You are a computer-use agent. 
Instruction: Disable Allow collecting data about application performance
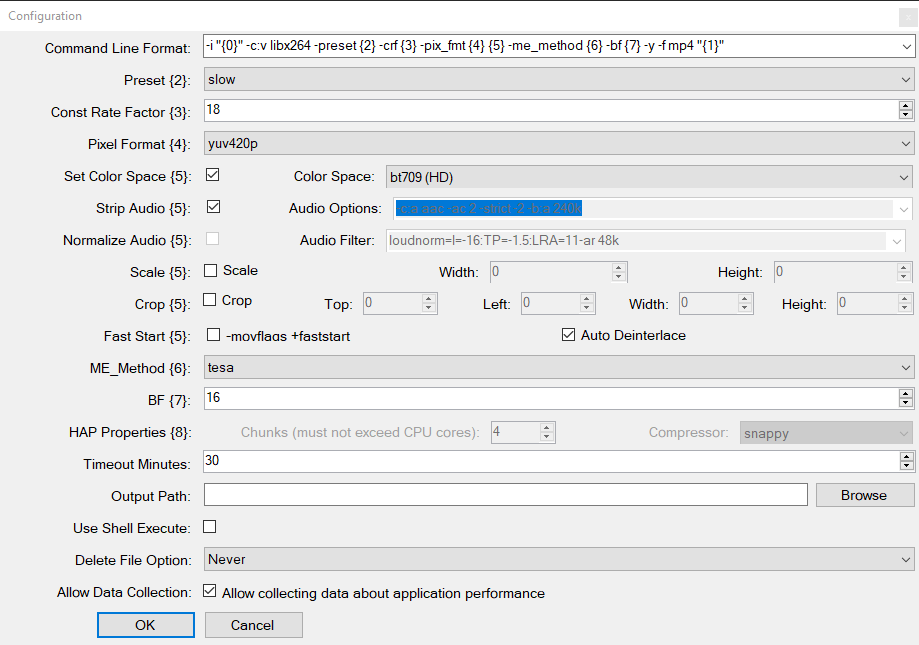pos(210,592)
